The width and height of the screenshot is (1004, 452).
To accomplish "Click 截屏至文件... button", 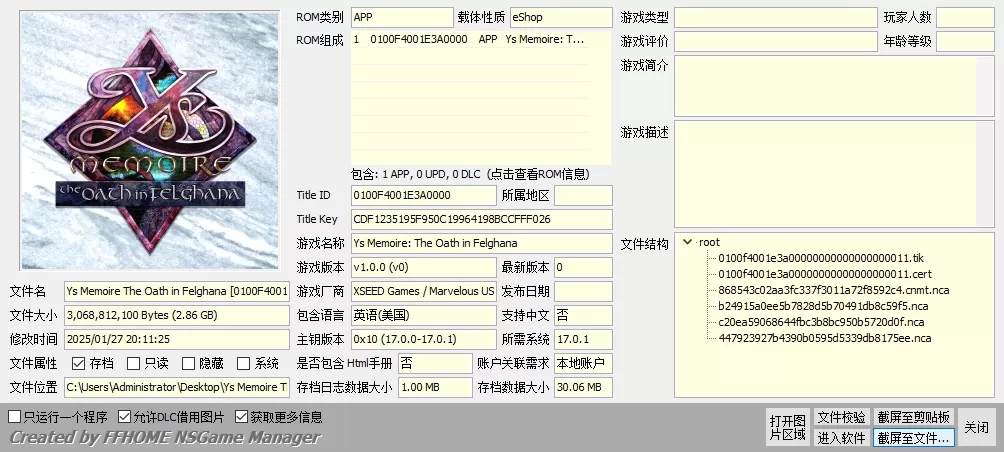I will (x=914, y=437).
